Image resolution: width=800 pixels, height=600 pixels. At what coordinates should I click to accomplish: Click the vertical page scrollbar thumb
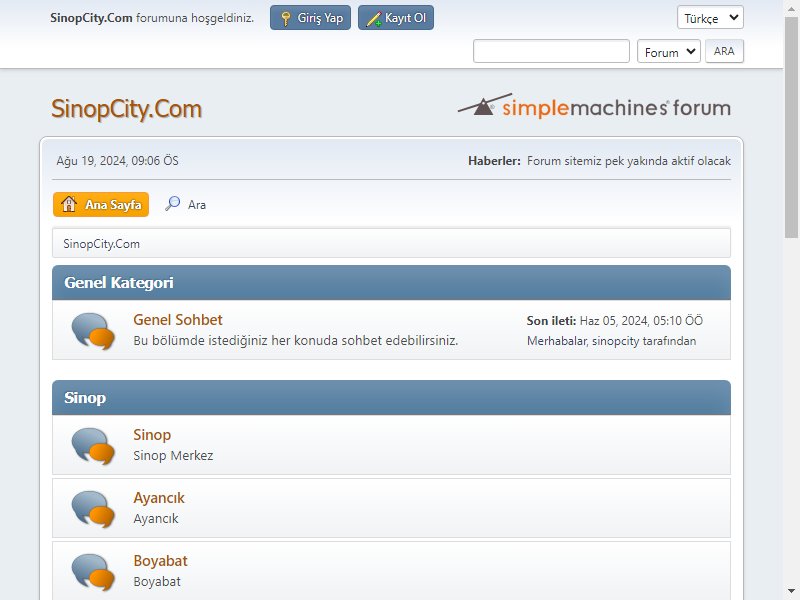(x=791, y=127)
